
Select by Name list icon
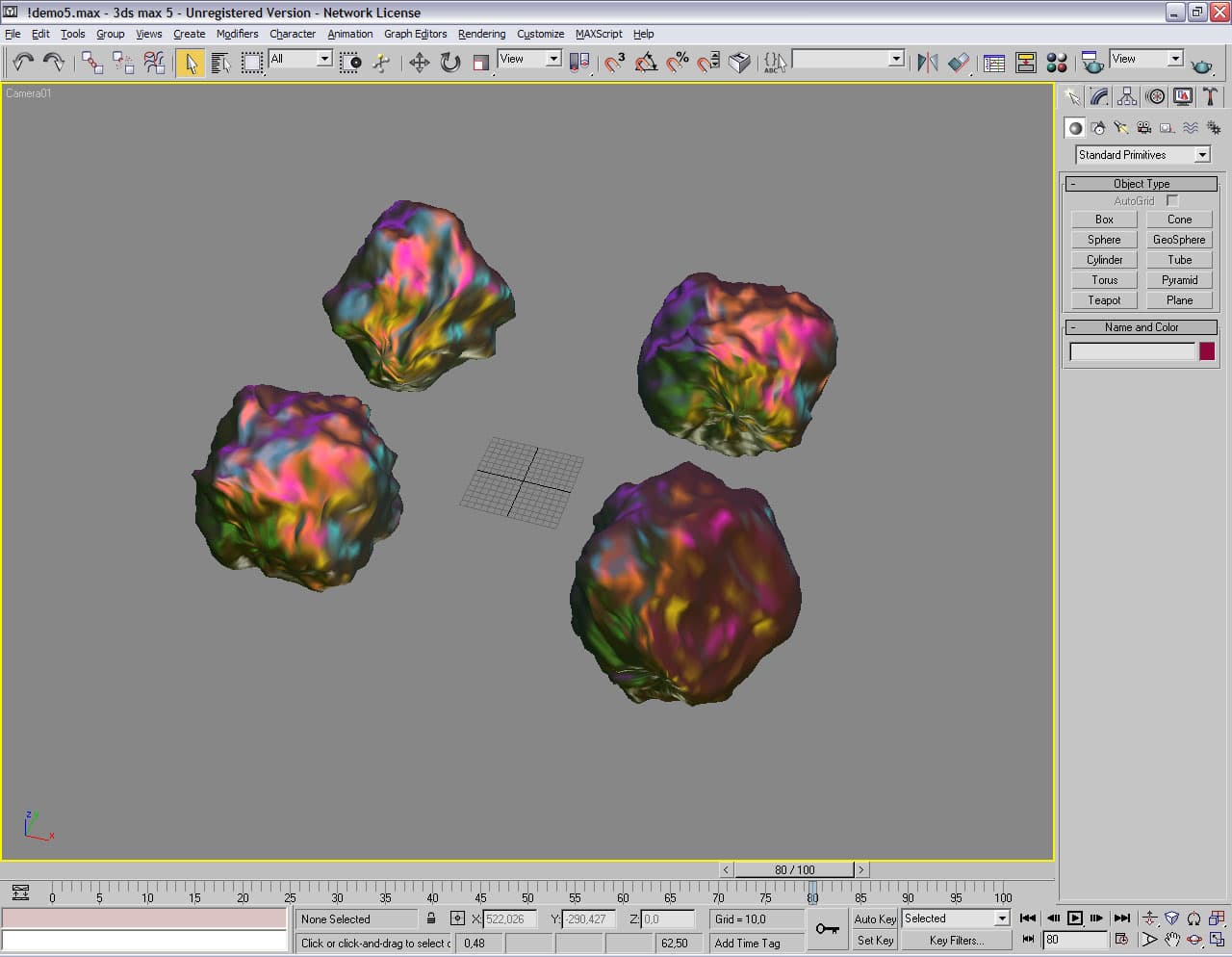click(x=220, y=63)
